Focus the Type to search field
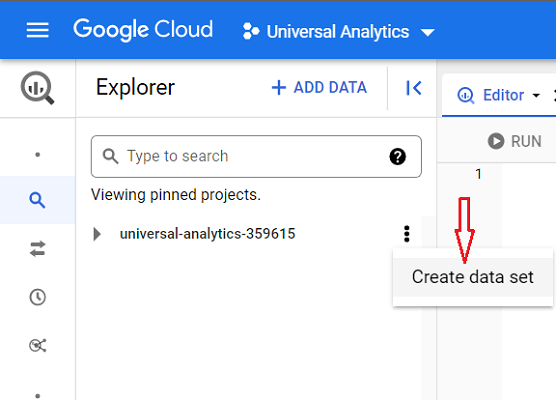Image resolution: width=556 pixels, height=400 pixels. [256, 156]
